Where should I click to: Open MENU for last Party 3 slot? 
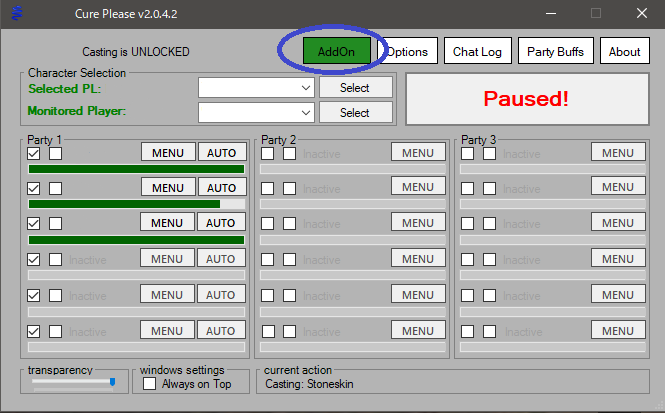click(x=618, y=330)
